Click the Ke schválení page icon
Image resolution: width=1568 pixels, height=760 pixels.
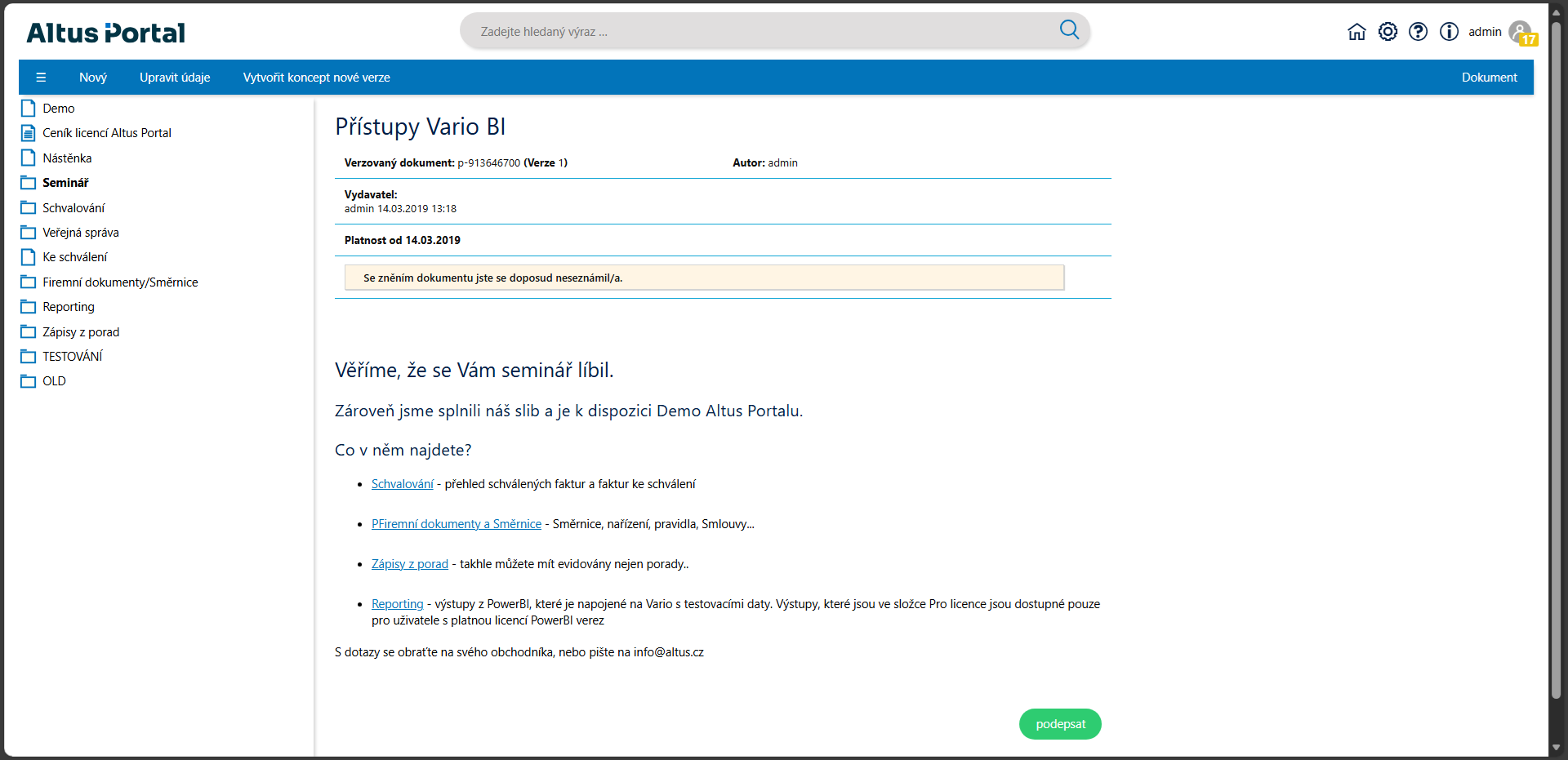29,257
